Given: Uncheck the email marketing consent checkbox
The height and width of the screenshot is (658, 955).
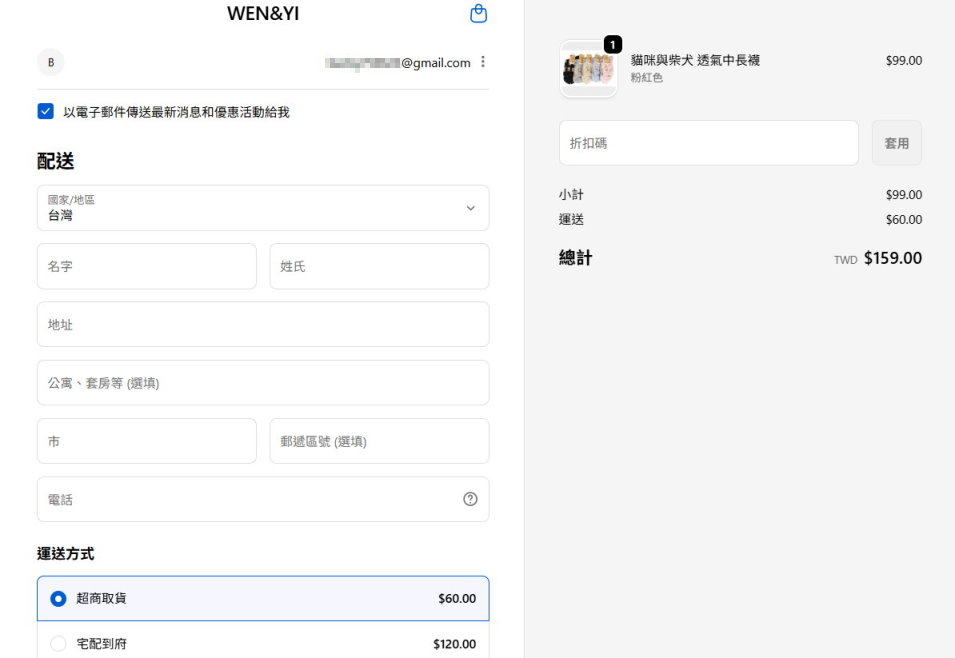Looking at the screenshot, I should coord(45,110).
